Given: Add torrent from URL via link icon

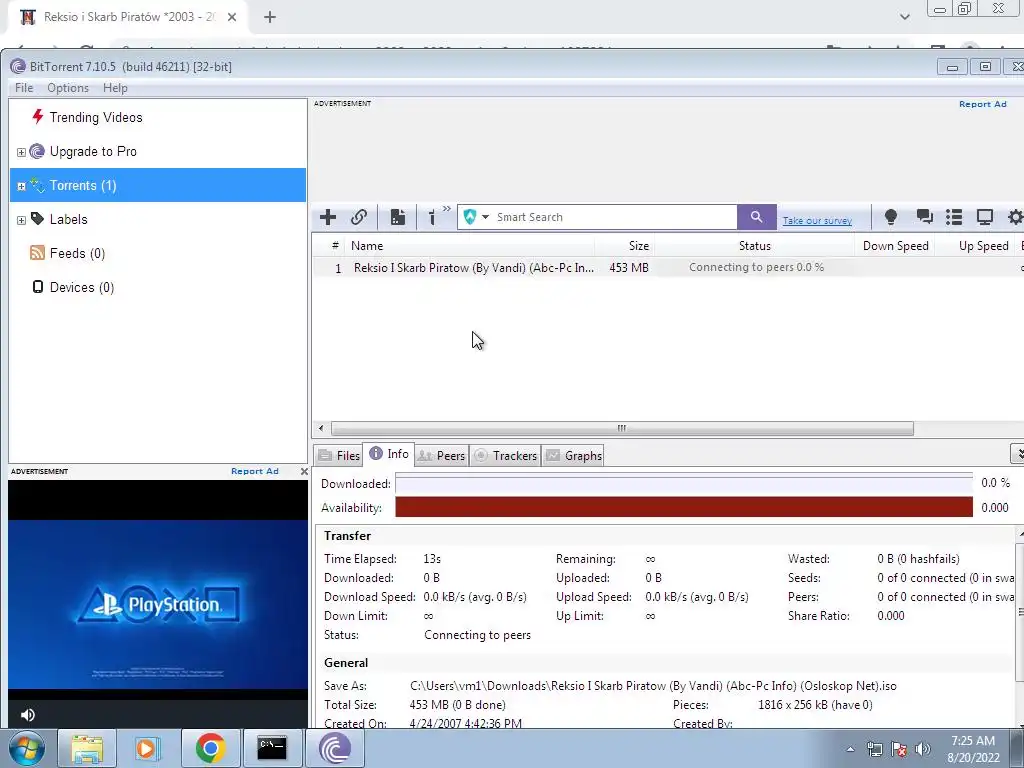Looking at the screenshot, I should 359,217.
